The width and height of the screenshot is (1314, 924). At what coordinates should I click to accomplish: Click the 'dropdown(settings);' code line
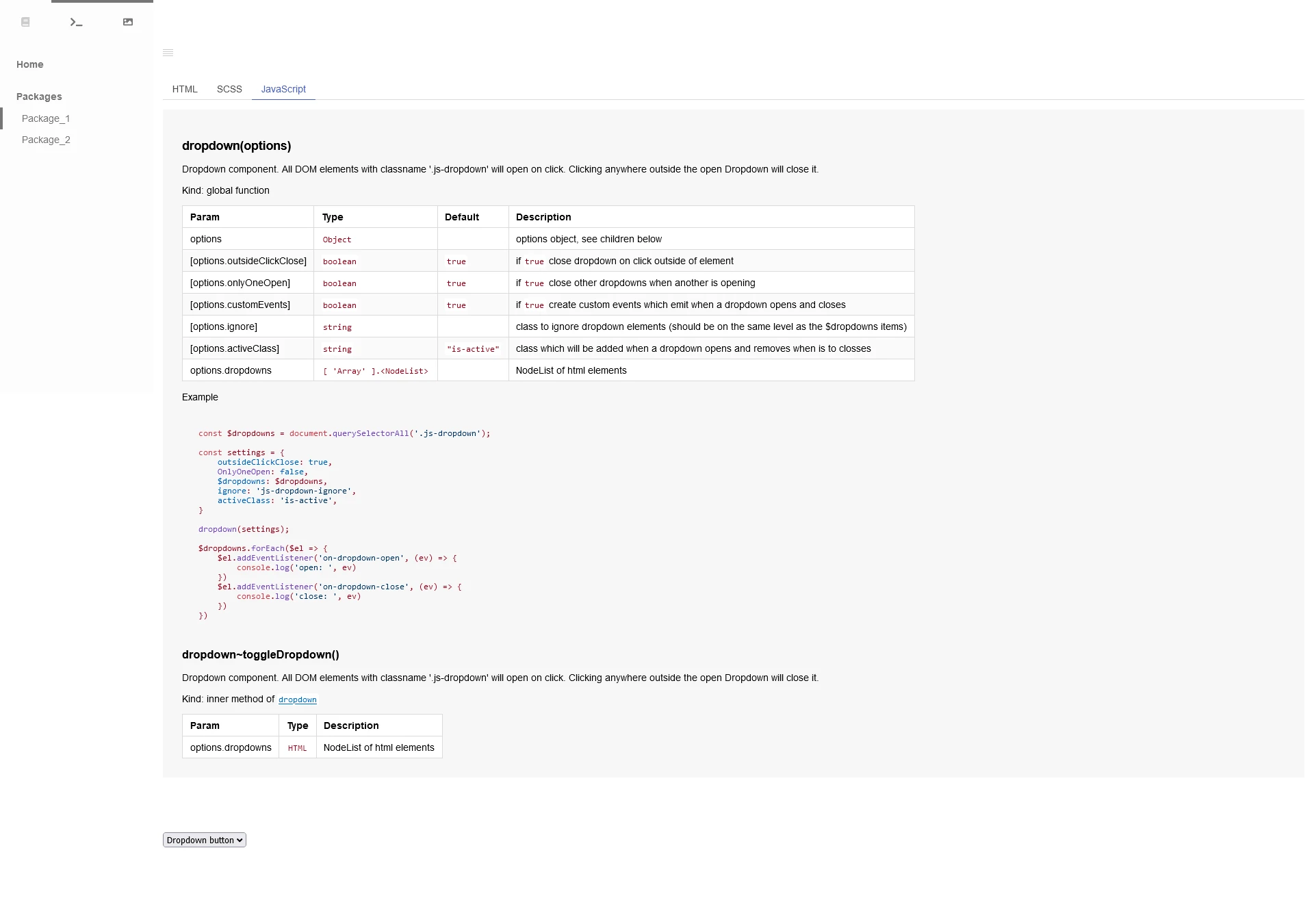tap(244, 529)
